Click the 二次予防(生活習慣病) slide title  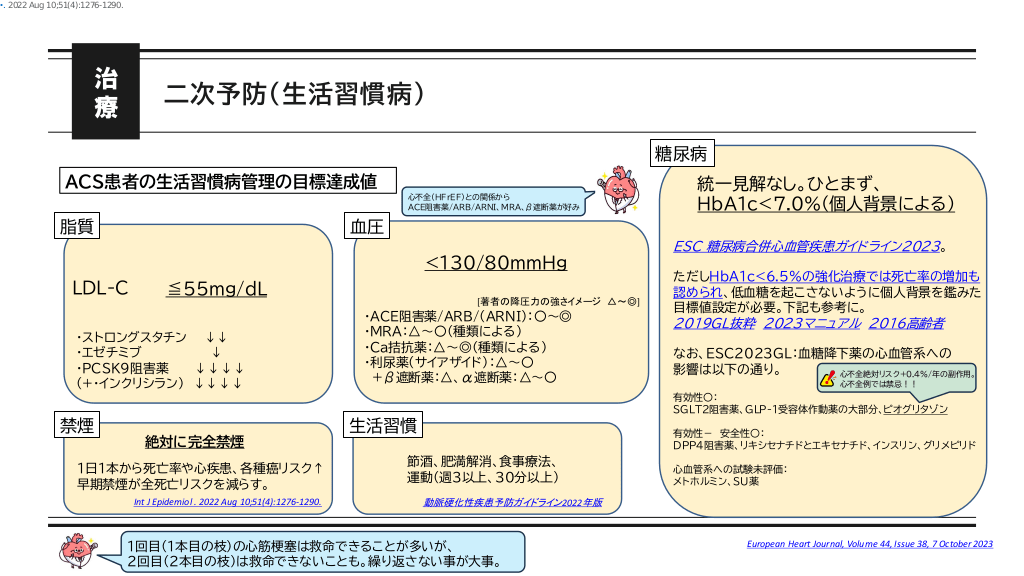click(x=294, y=94)
